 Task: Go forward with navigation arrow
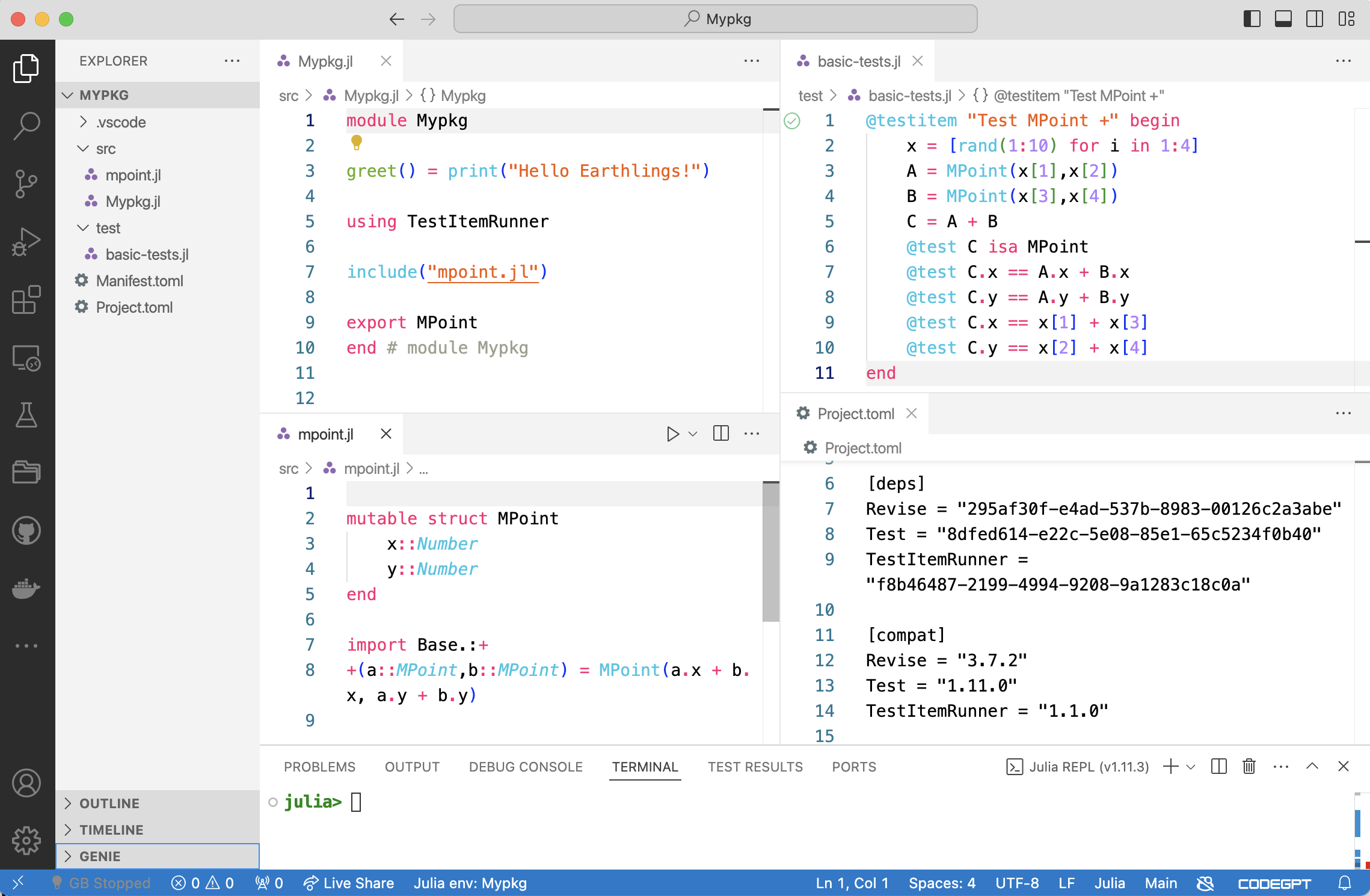point(428,19)
